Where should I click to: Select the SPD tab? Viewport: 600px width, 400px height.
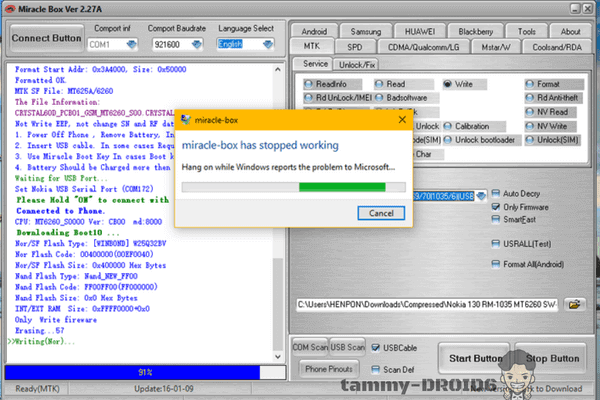(355, 47)
